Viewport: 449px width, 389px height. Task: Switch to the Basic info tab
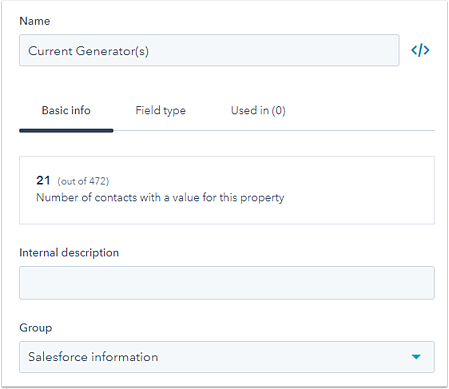click(x=66, y=110)
